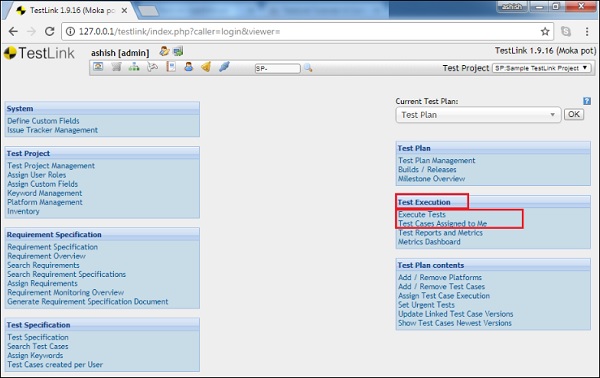The width and height of the screenshot is (600, 378).
Task: Select the TestLink 1.9.16 browser tab
Action: point(72,11)
